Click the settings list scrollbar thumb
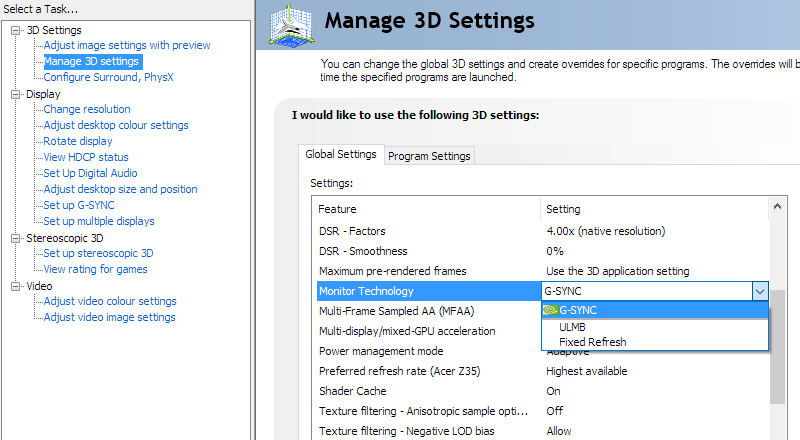 click(x=777, y=347)
